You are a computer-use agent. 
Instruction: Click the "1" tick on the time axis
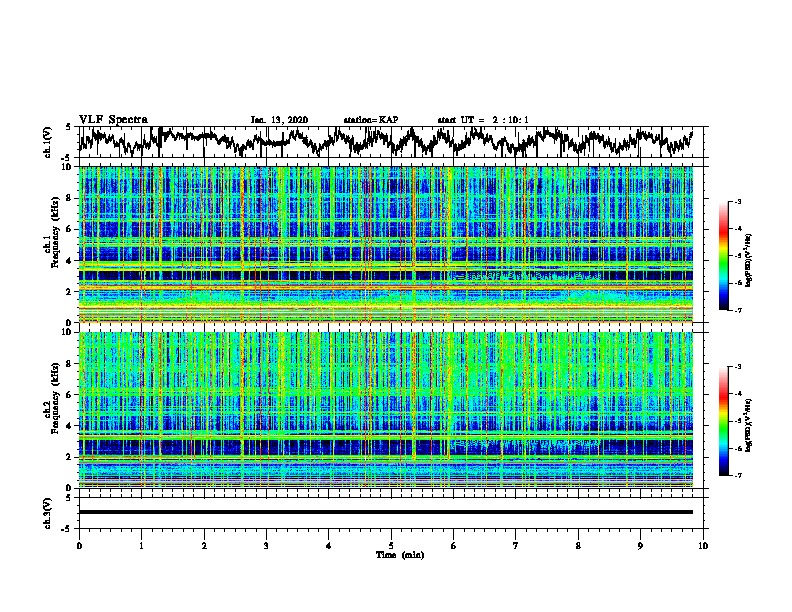click(141, 546)
